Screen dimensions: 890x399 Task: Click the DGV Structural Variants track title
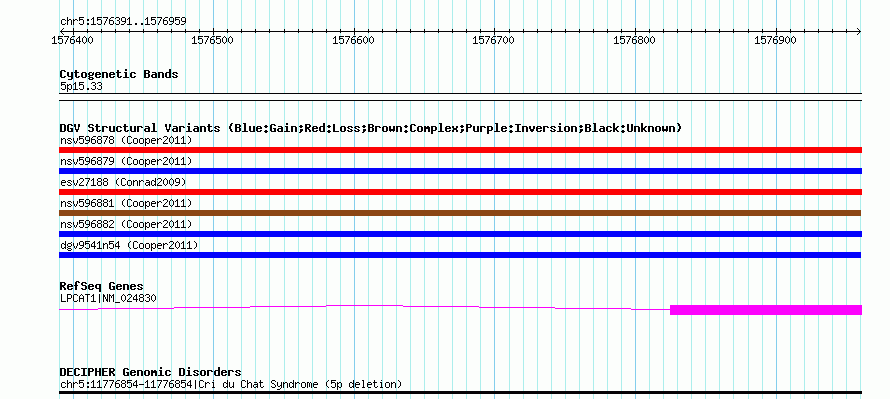[370, 128]
